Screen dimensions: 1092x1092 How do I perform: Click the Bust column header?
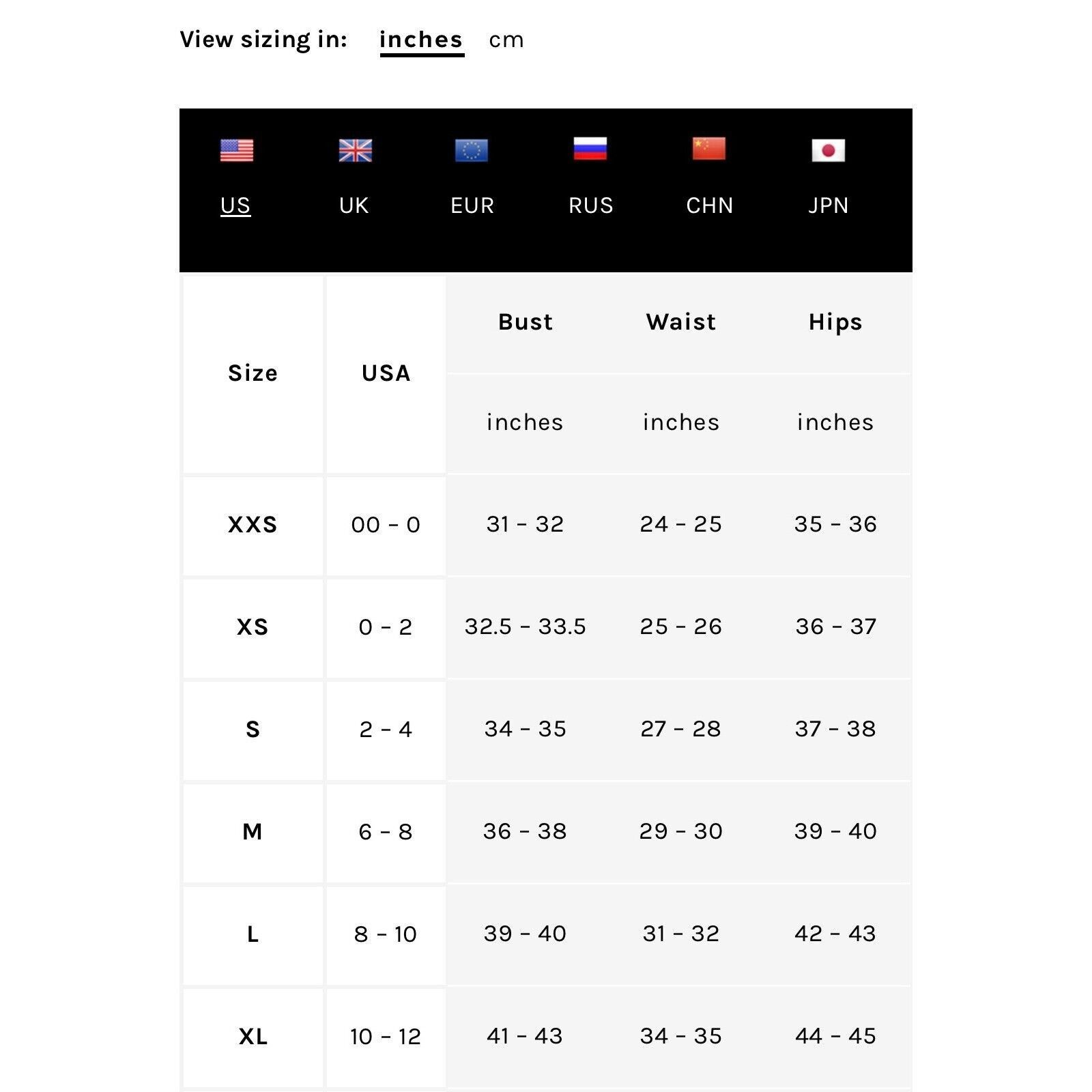pos(526,321)
